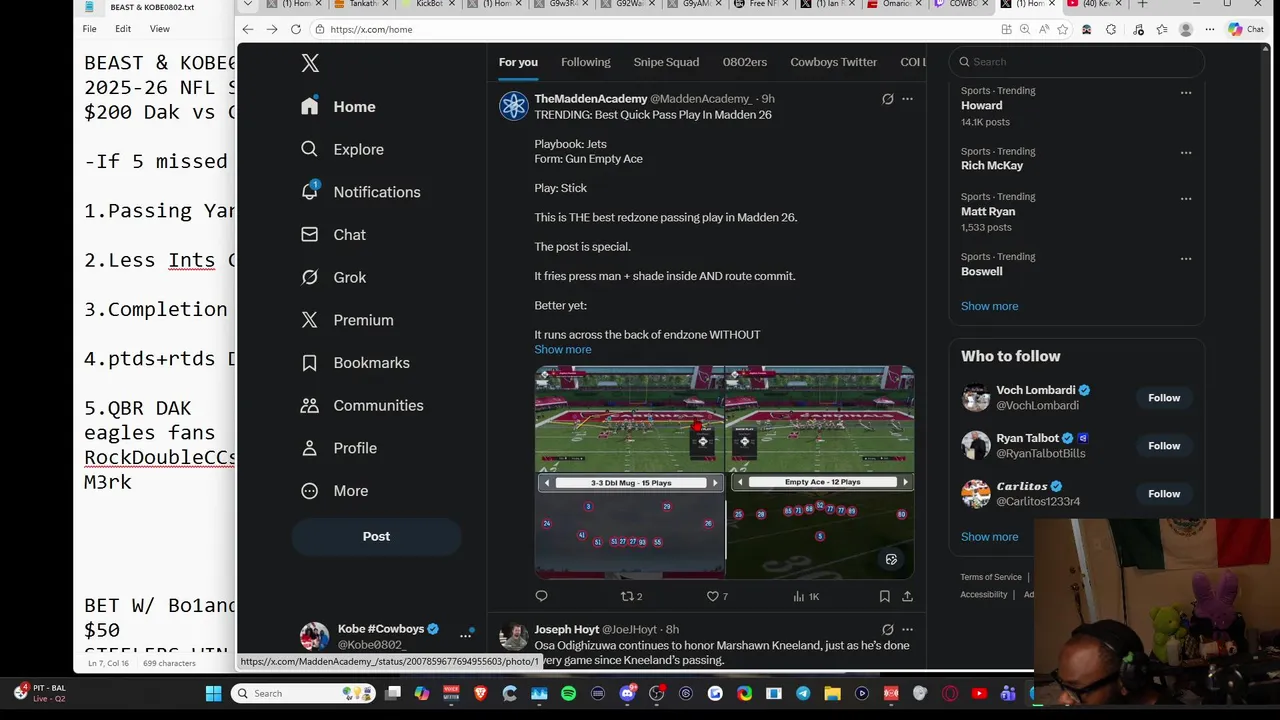Image resolution: width=1280 pixels, height=720 pixels.
Task: Open Telegram from the taskbar
Action: (x=803, y=693)
